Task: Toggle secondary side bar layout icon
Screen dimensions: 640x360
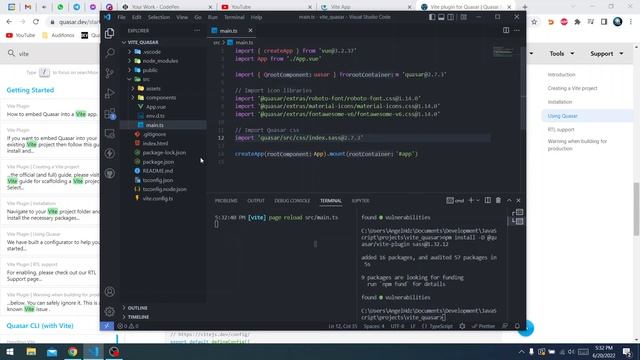Action: tap(451, 17)
